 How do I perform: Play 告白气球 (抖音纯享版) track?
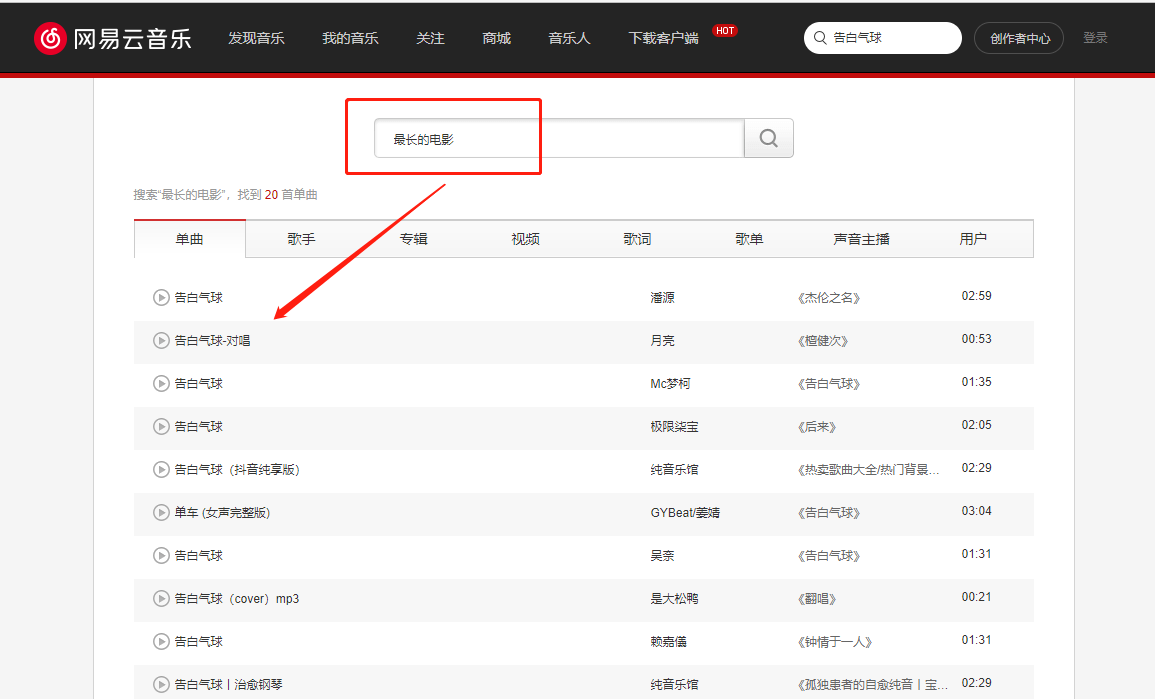pyautogui.click(x=161, y=470)
